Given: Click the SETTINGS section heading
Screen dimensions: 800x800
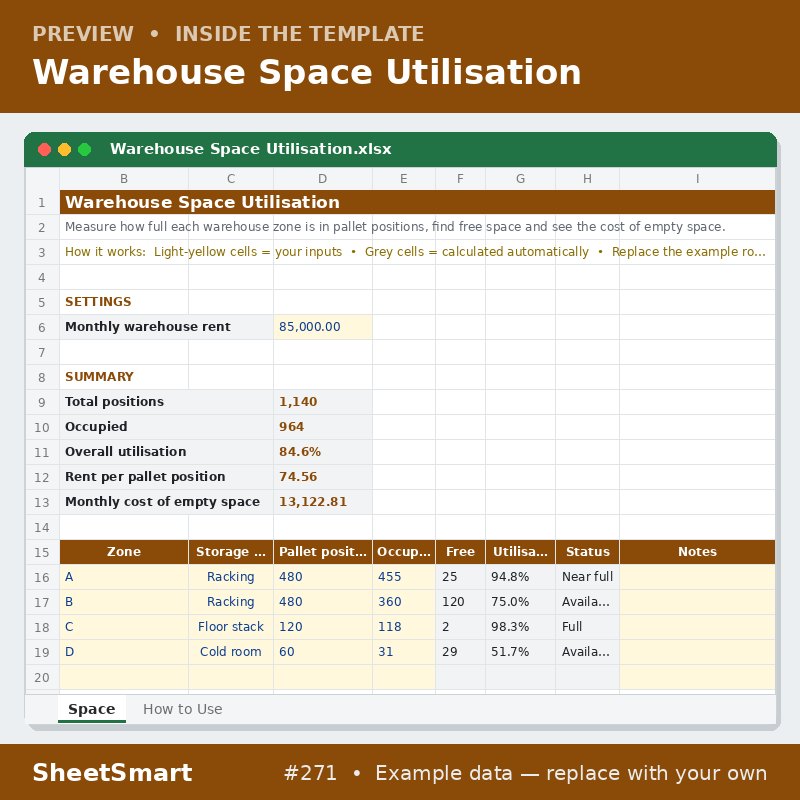Looking at the screenshot, I should tap(98, 302).
